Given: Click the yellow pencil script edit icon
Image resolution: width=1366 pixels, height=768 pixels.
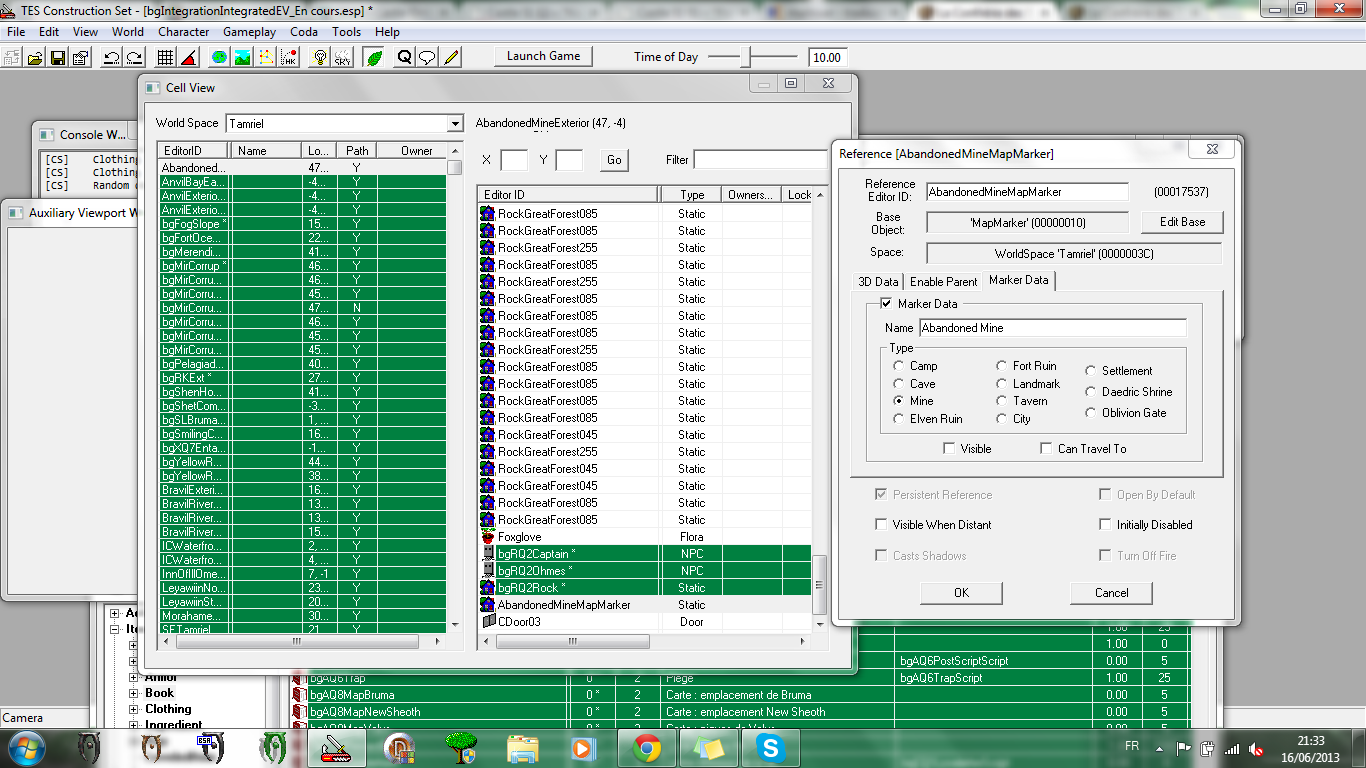Looking at the screenshot, I should tap(451, 57).
